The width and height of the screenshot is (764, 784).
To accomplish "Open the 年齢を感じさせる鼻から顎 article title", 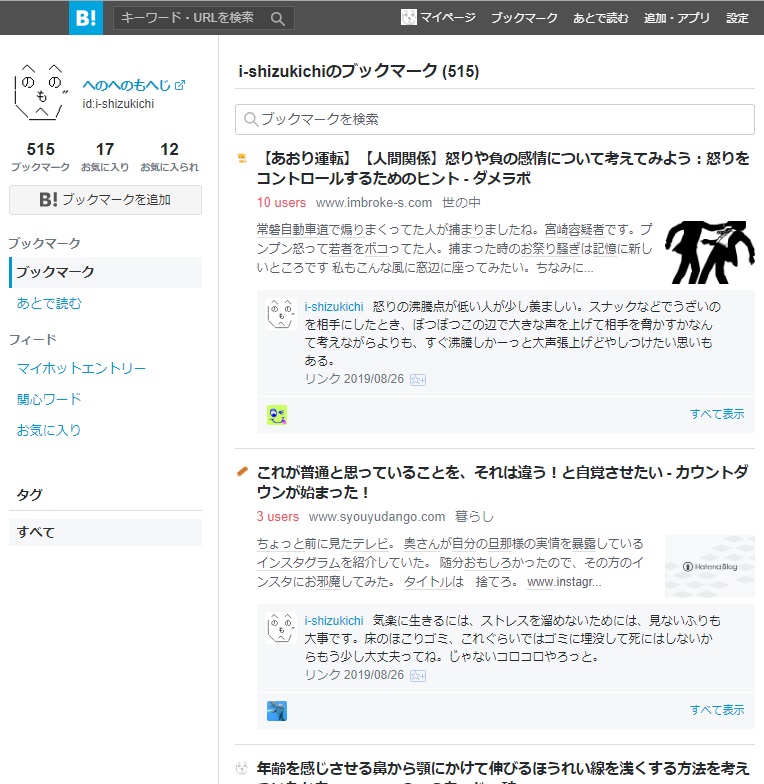I will (x=503, y=772).
